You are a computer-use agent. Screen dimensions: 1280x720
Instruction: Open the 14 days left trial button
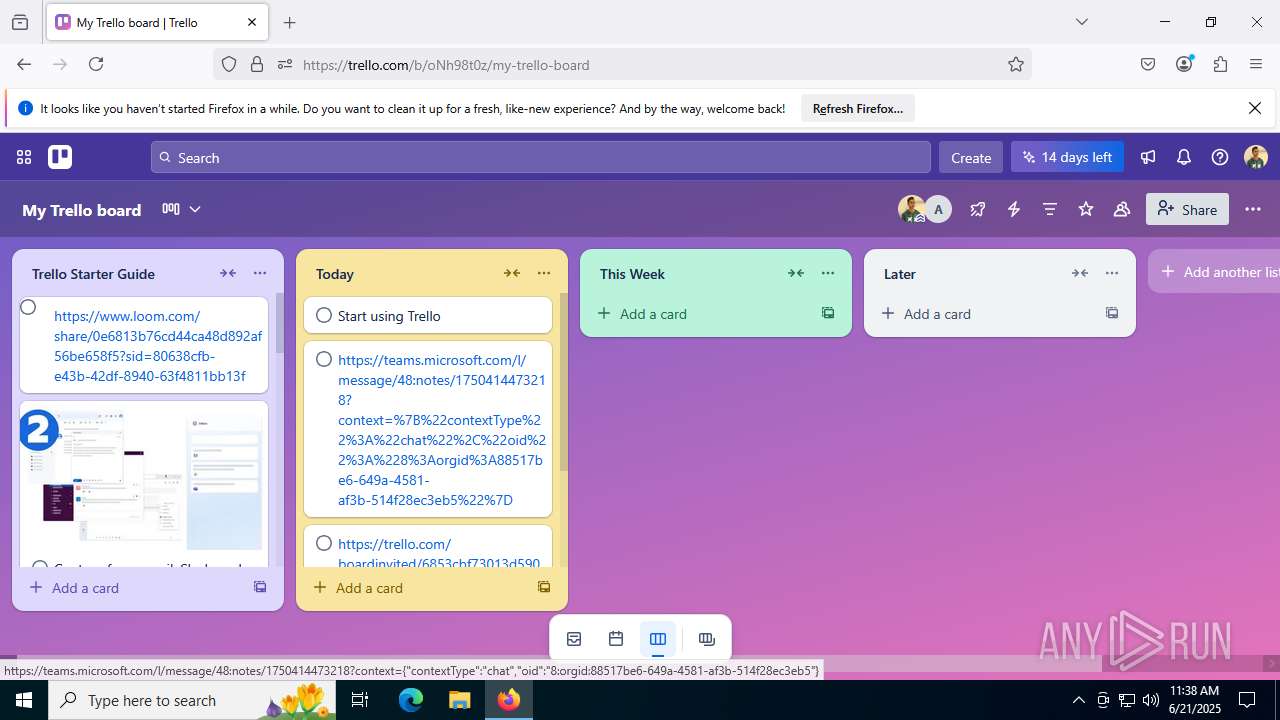coord(1068,157)
